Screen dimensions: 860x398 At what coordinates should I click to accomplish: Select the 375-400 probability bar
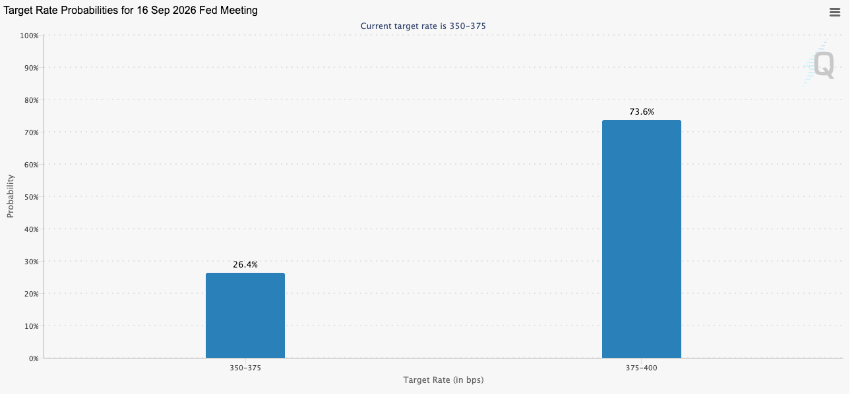click(641, 239)
